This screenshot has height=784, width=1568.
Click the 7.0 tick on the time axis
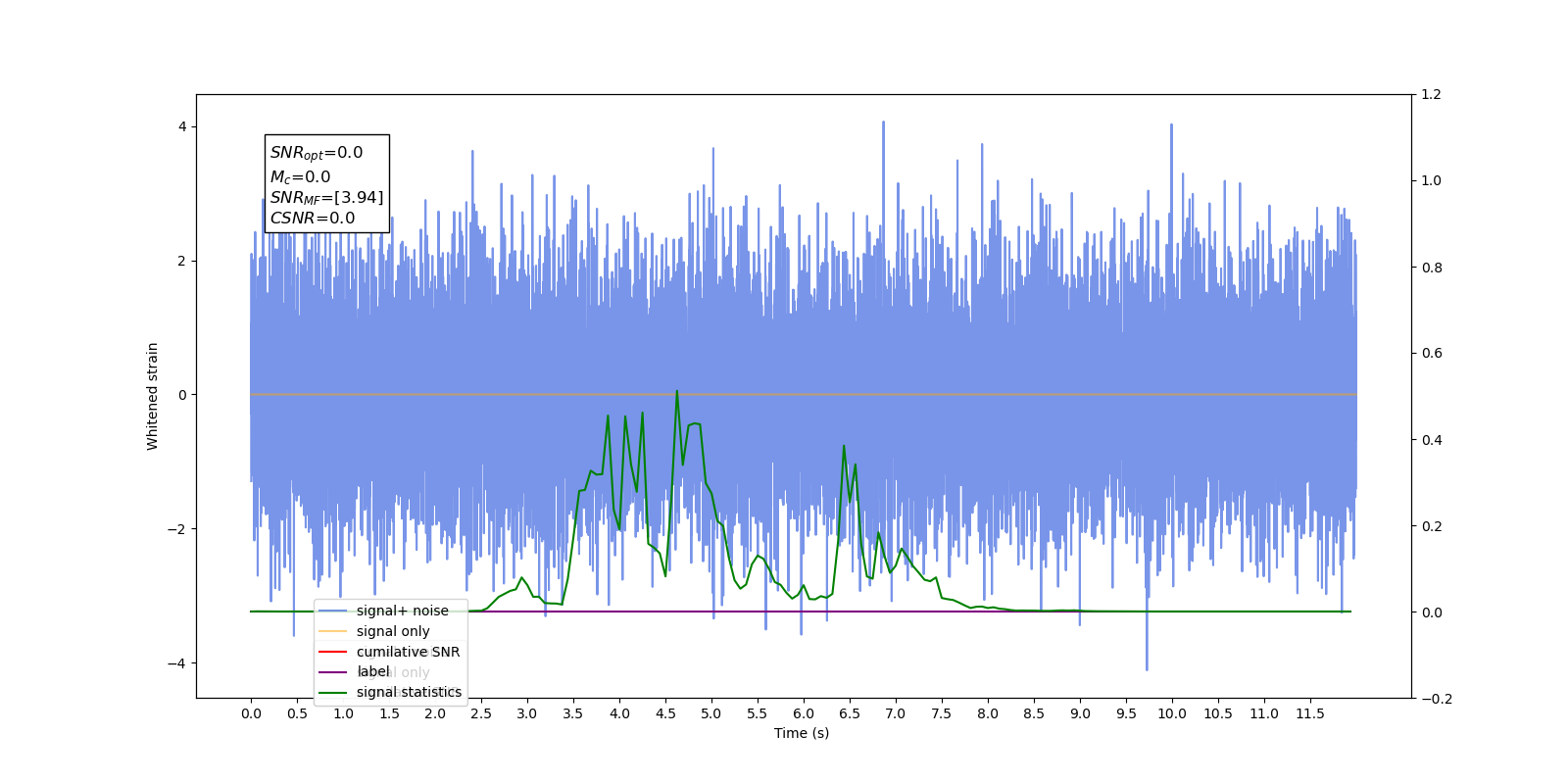896,713
